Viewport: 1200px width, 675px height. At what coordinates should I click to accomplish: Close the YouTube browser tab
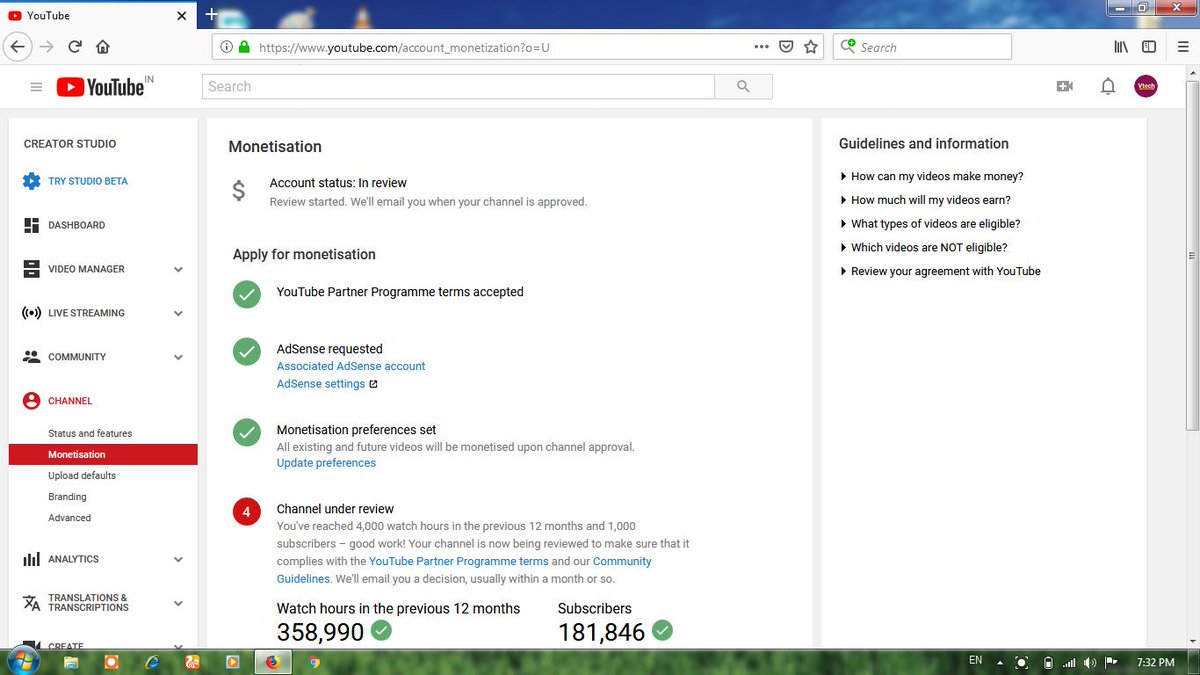click(x=182, y=16)
